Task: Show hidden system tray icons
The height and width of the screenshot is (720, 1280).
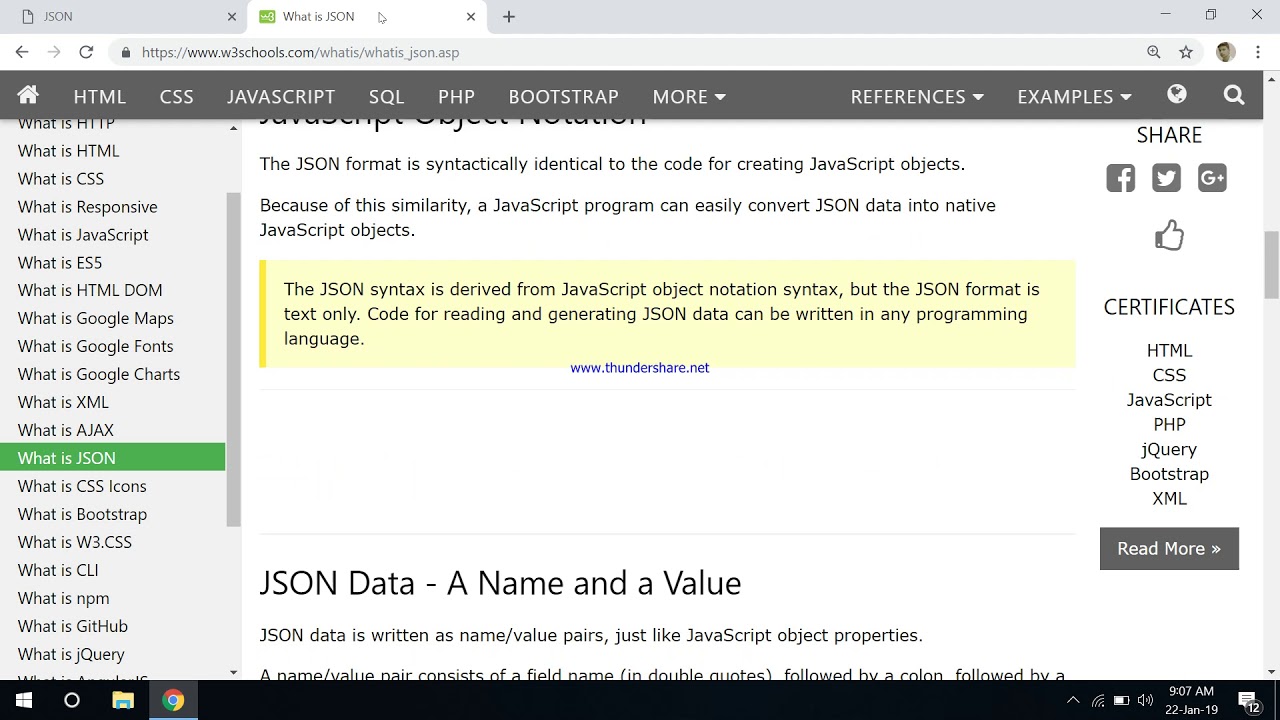Action: pyautogui.click(x=1073, y=700)
